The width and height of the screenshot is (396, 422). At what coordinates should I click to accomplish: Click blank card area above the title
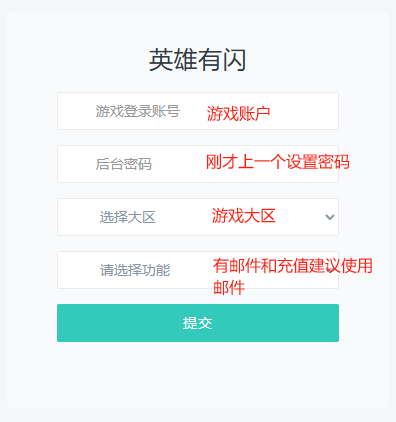point(198,28)
